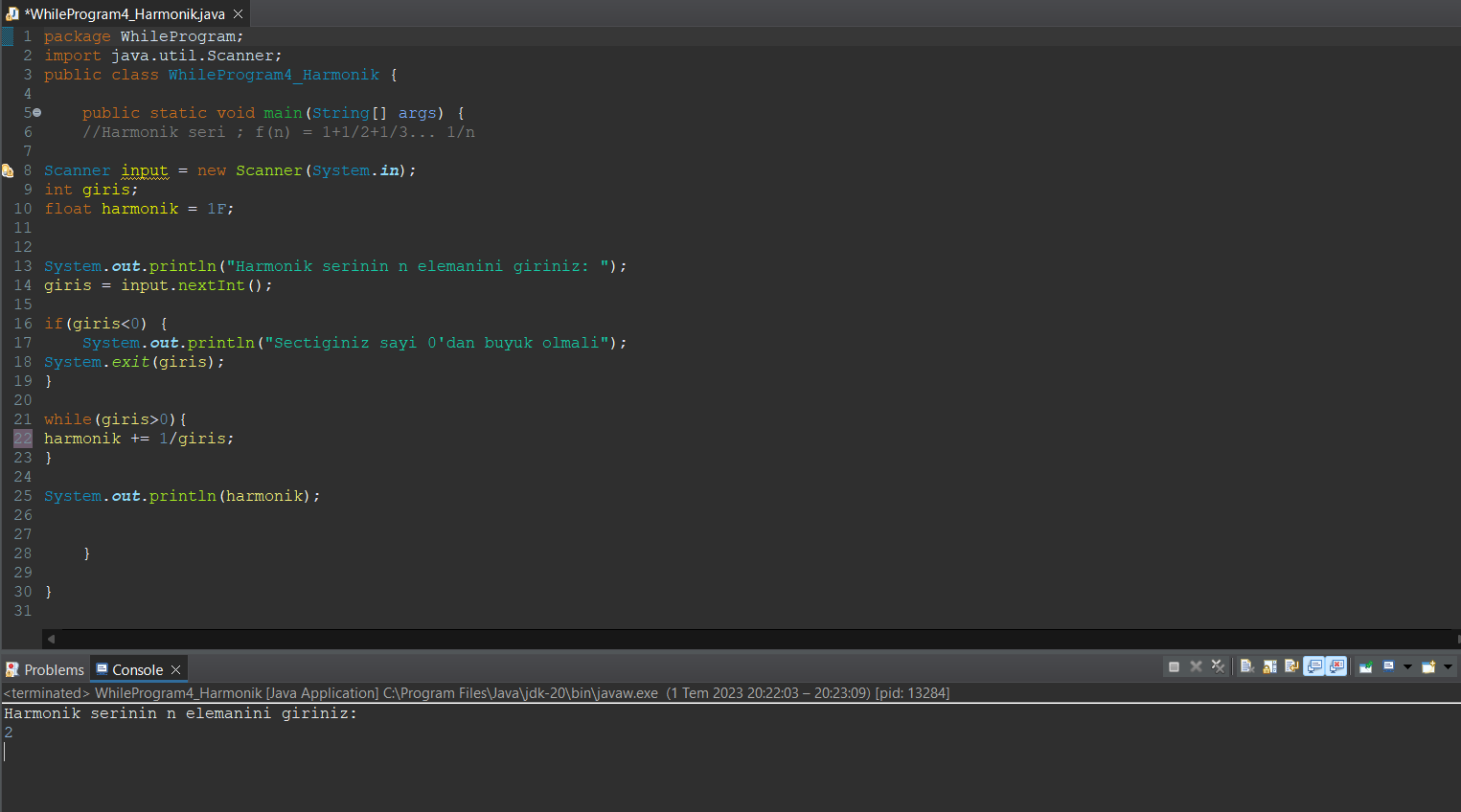Click 'float harmonik = 1F;' line
This screenshot has height=812, width=1461.
[139, 209]
